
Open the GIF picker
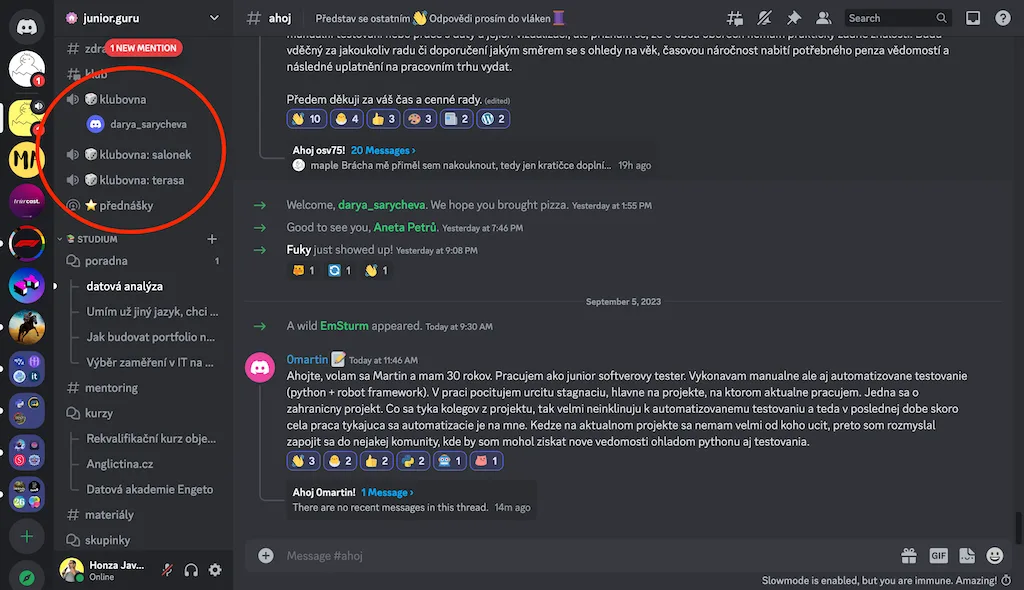tap(938, 556)
